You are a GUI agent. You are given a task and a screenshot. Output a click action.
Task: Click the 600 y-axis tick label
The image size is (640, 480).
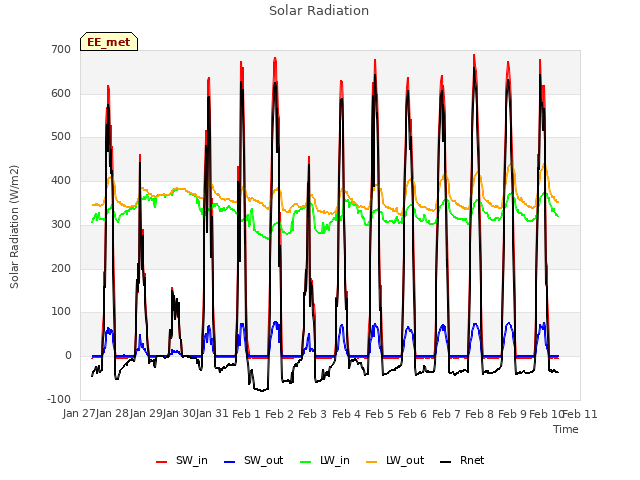click(61, 93)
